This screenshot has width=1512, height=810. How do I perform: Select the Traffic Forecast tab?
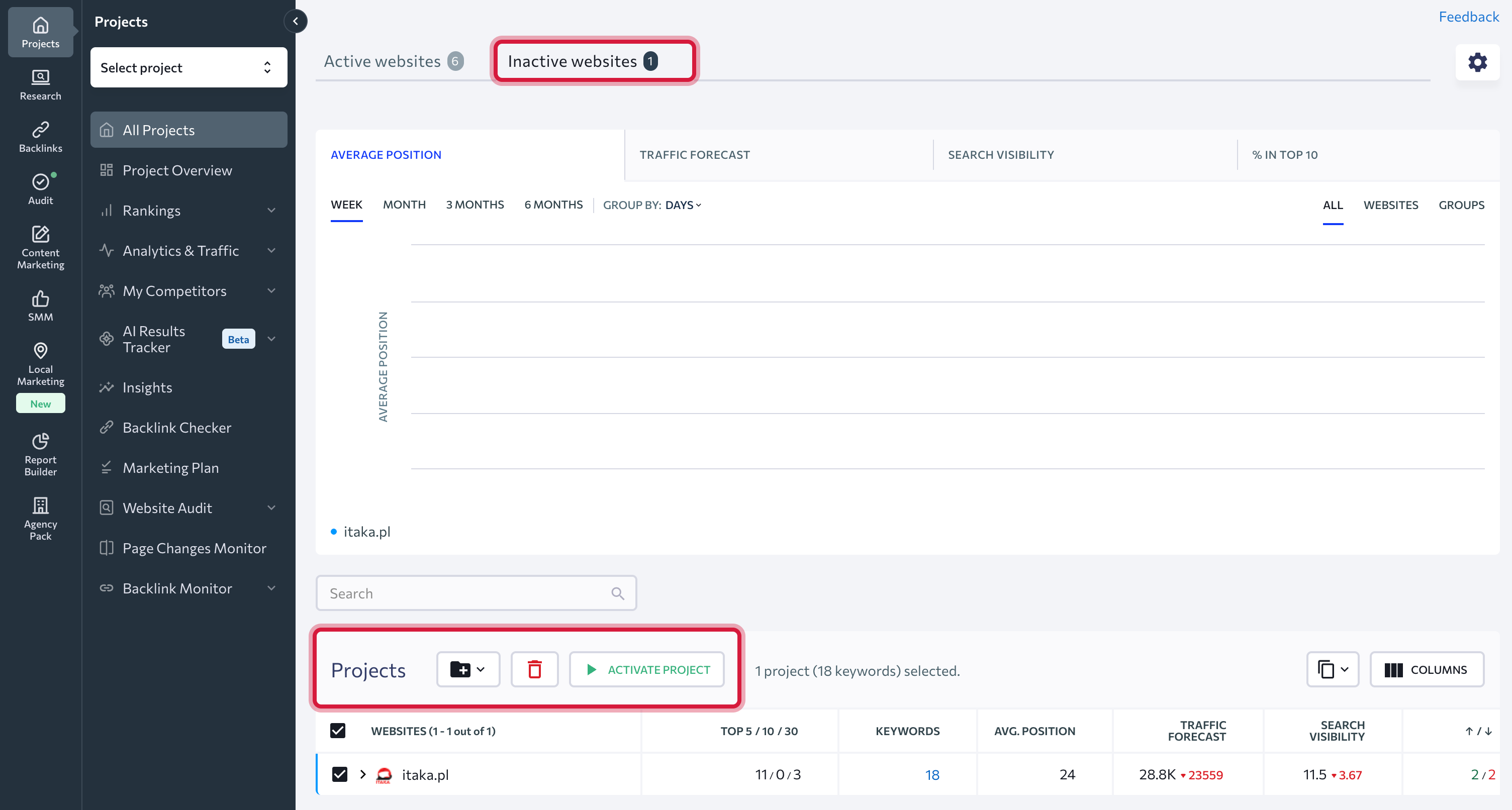(x=694, y=155)
